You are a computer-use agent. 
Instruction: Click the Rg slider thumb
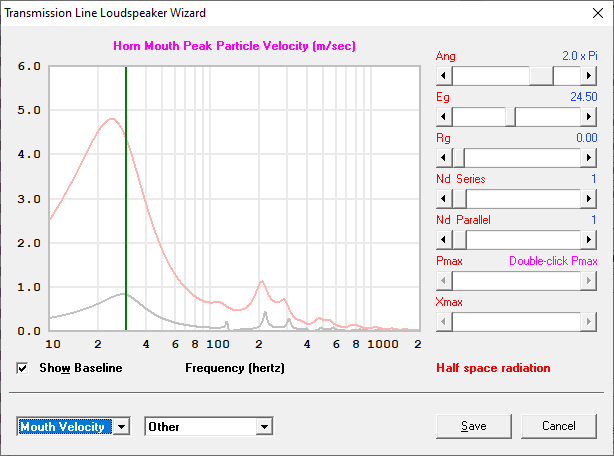coord(459,158)
